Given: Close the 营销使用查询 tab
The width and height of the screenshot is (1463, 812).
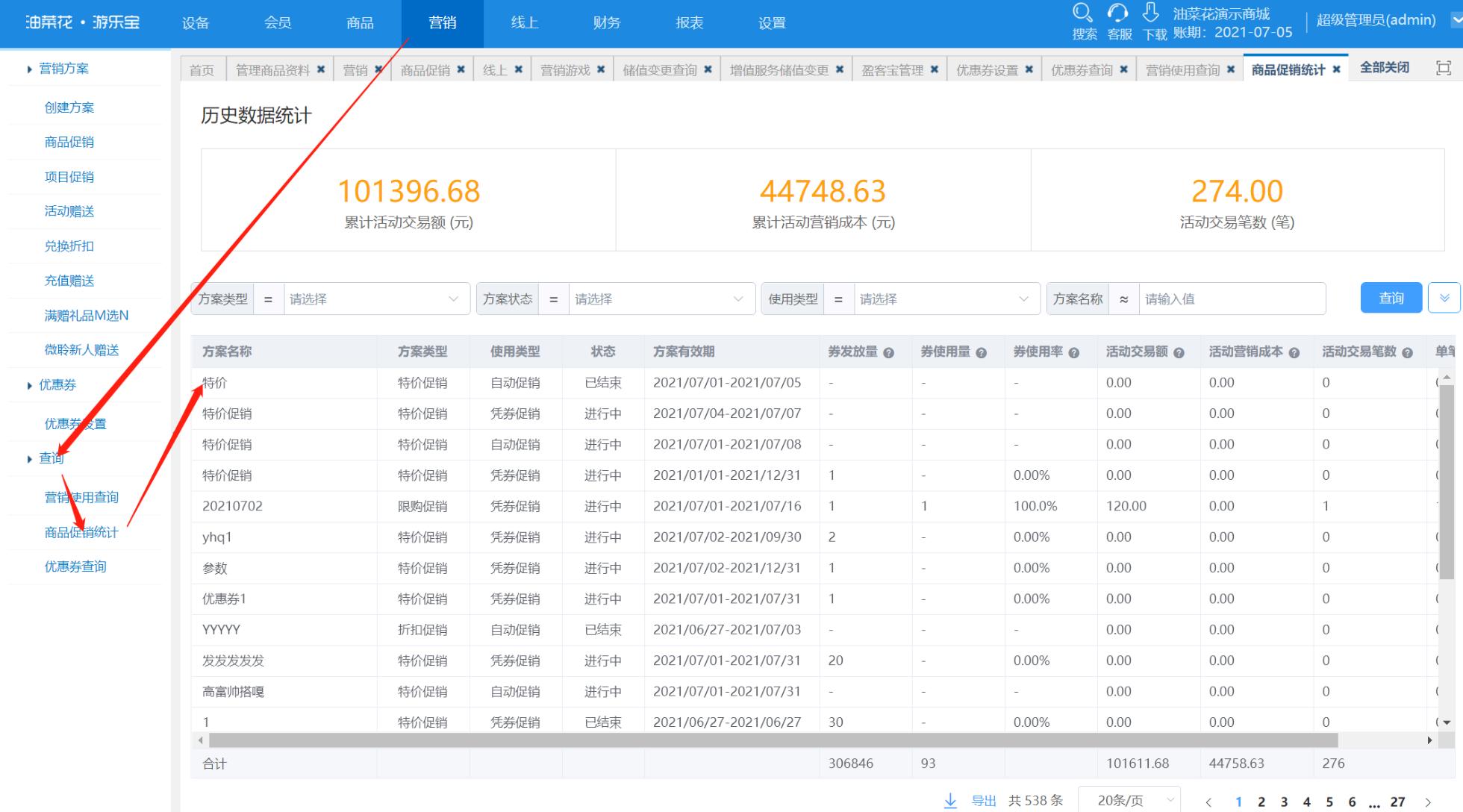Looking at the screenshot, I should (1231, 69).
